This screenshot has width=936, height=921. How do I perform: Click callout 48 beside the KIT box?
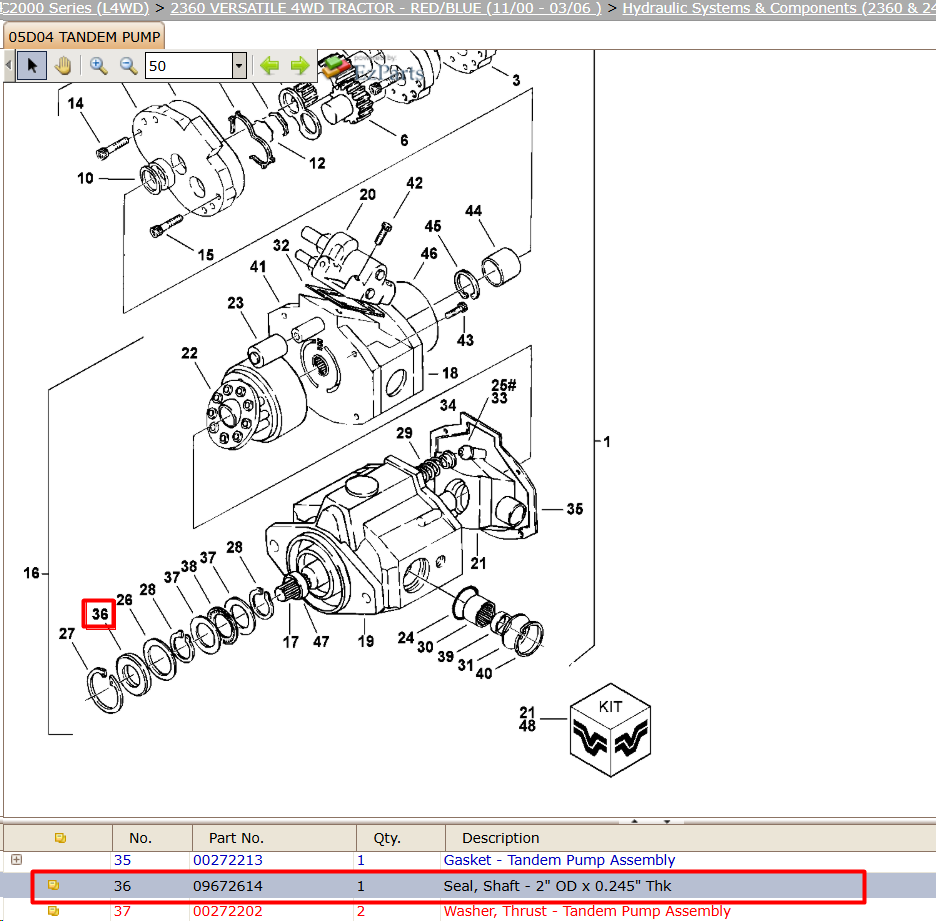tap(527, 726)
